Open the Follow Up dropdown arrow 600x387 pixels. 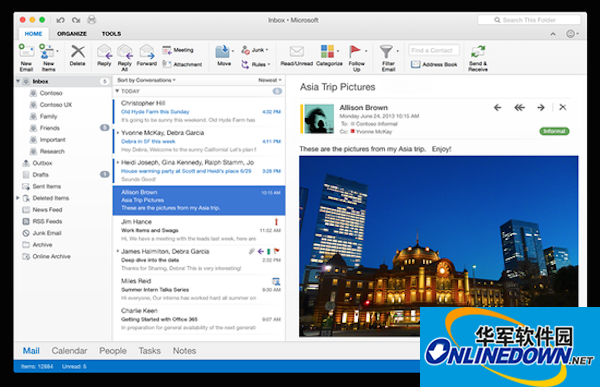pyautogui.click(x=366, y=51)
